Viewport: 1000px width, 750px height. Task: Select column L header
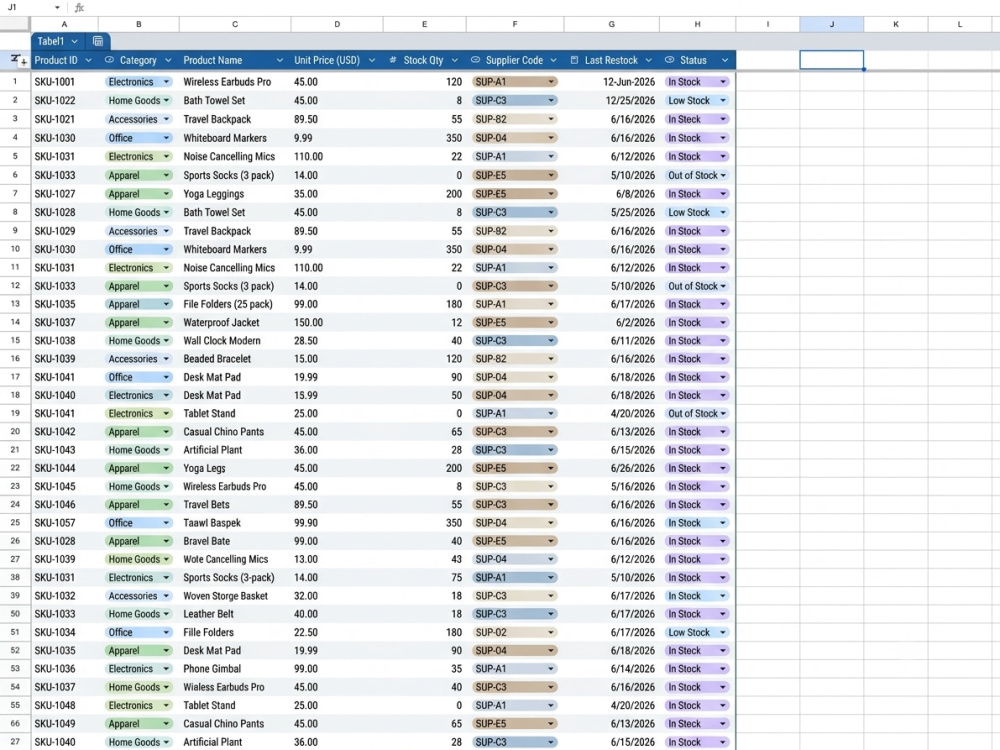pos(960,24)
